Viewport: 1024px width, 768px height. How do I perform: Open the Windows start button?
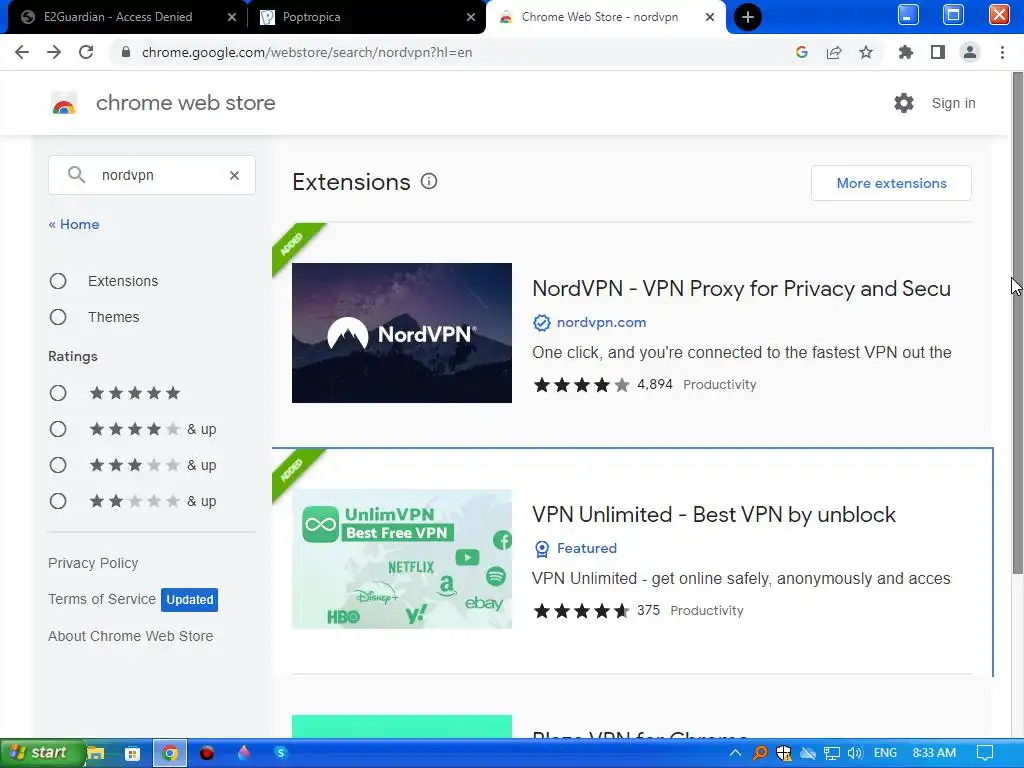[x=42, y=752]
